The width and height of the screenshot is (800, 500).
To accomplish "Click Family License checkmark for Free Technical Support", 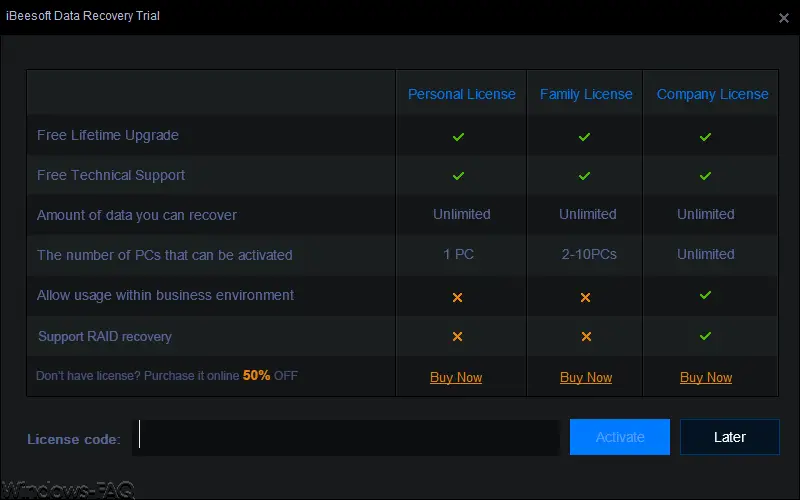I will click(x=584, y=176).
